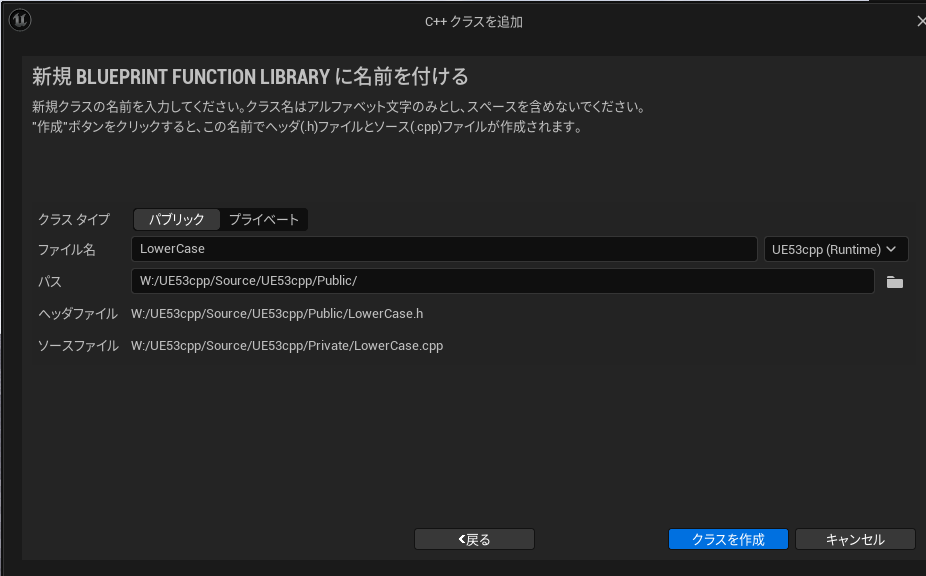This screenshot has width=926, height=576.
Task: Click the パス field with Public directory
Action: (x=502, y=281)
